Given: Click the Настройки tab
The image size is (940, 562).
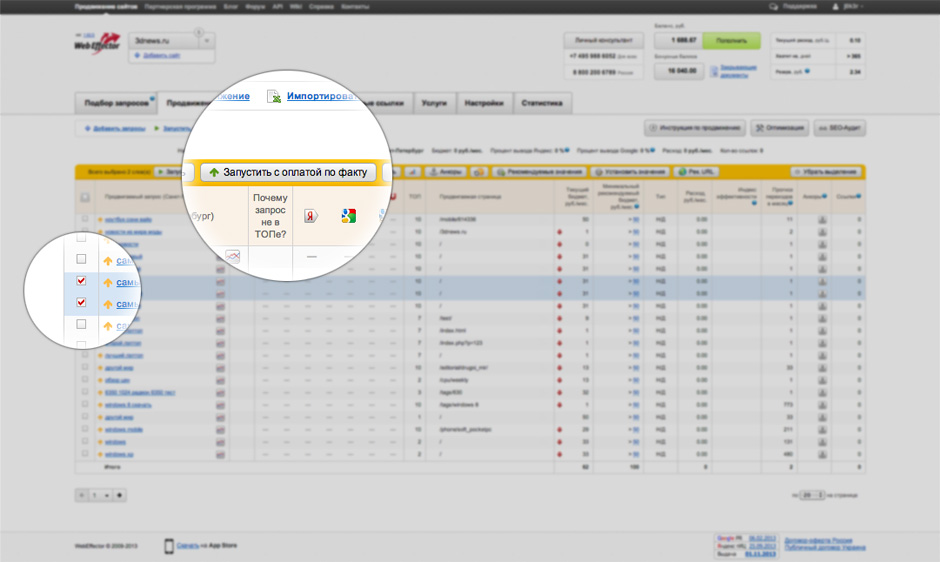Looking at the screenshot, I should (484, 103).
